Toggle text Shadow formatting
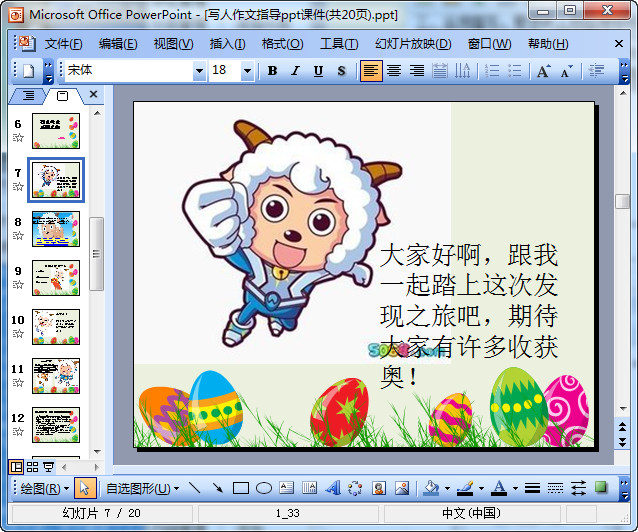Viewport: 638px width, 532px height. (341, 71)
